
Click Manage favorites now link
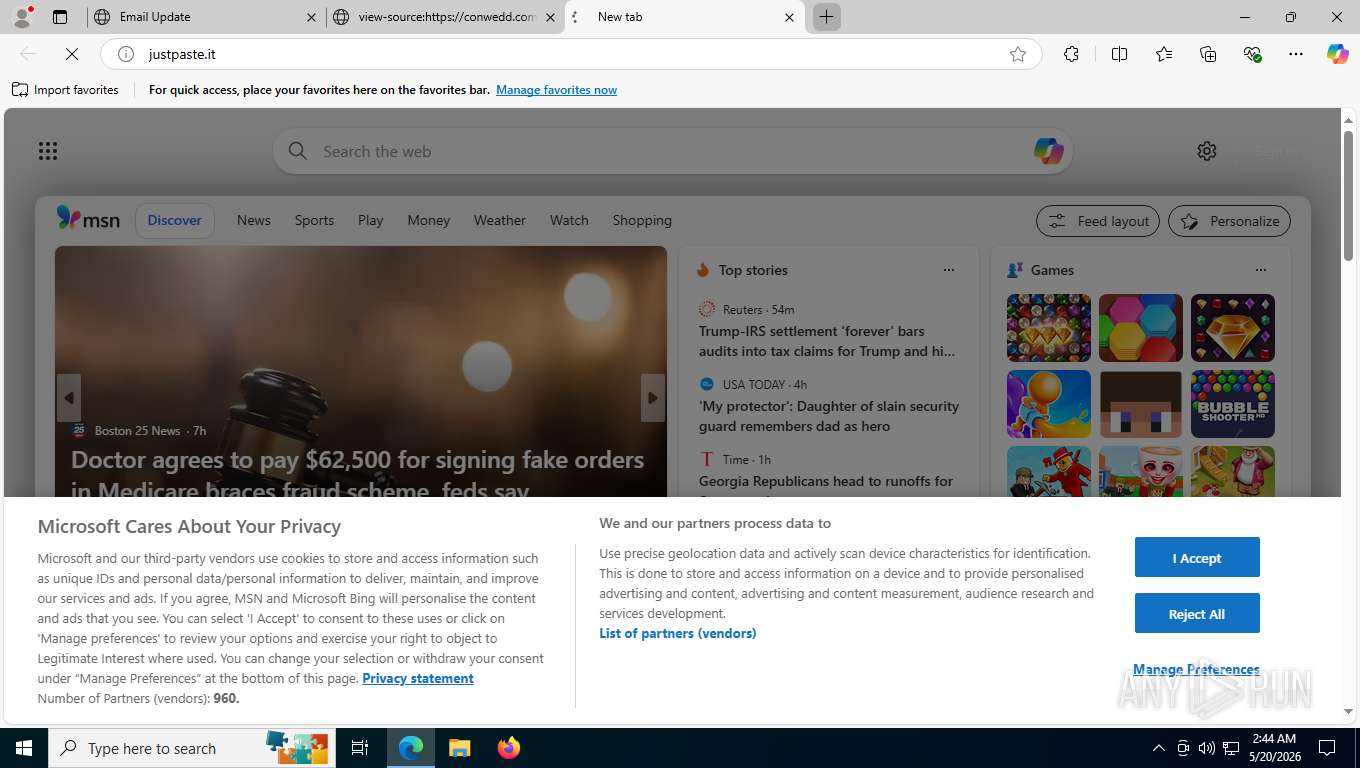point(556,90)
